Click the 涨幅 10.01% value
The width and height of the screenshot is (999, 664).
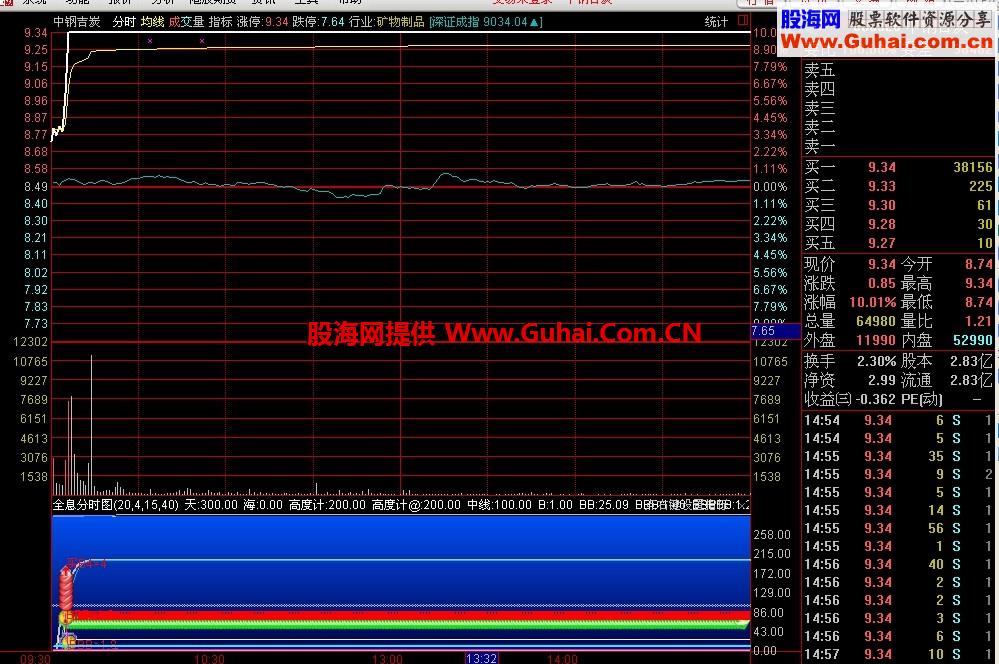pyautogui.click(x=872, y=302)
